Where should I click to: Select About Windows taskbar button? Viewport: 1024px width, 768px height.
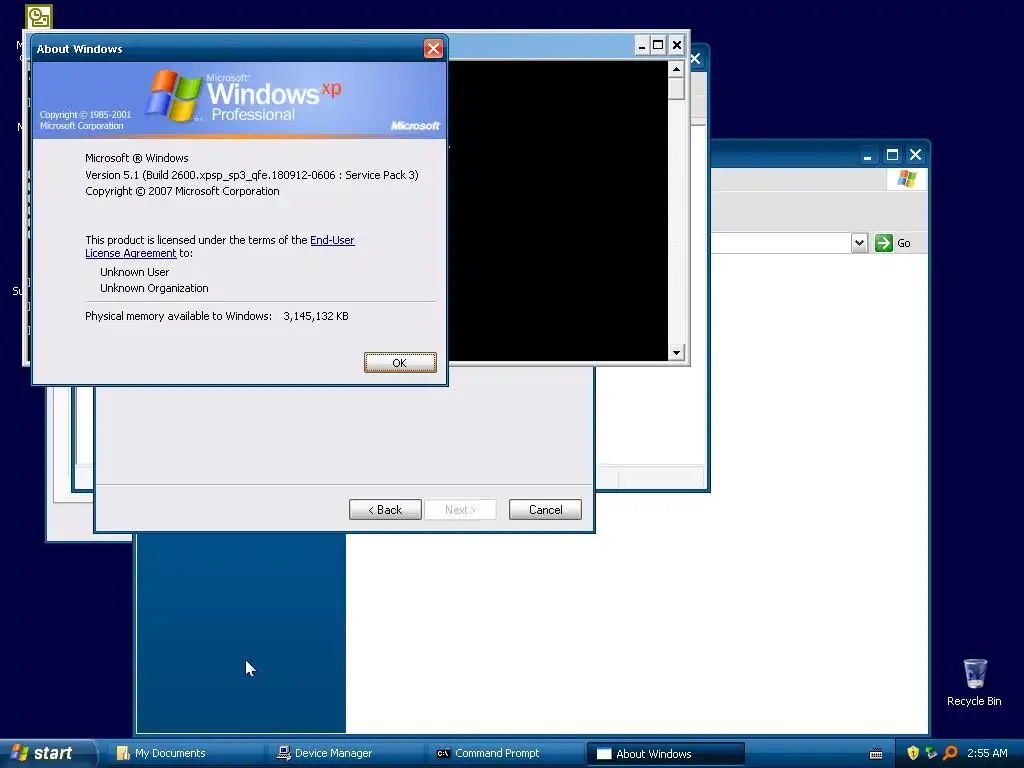point(665,754)
